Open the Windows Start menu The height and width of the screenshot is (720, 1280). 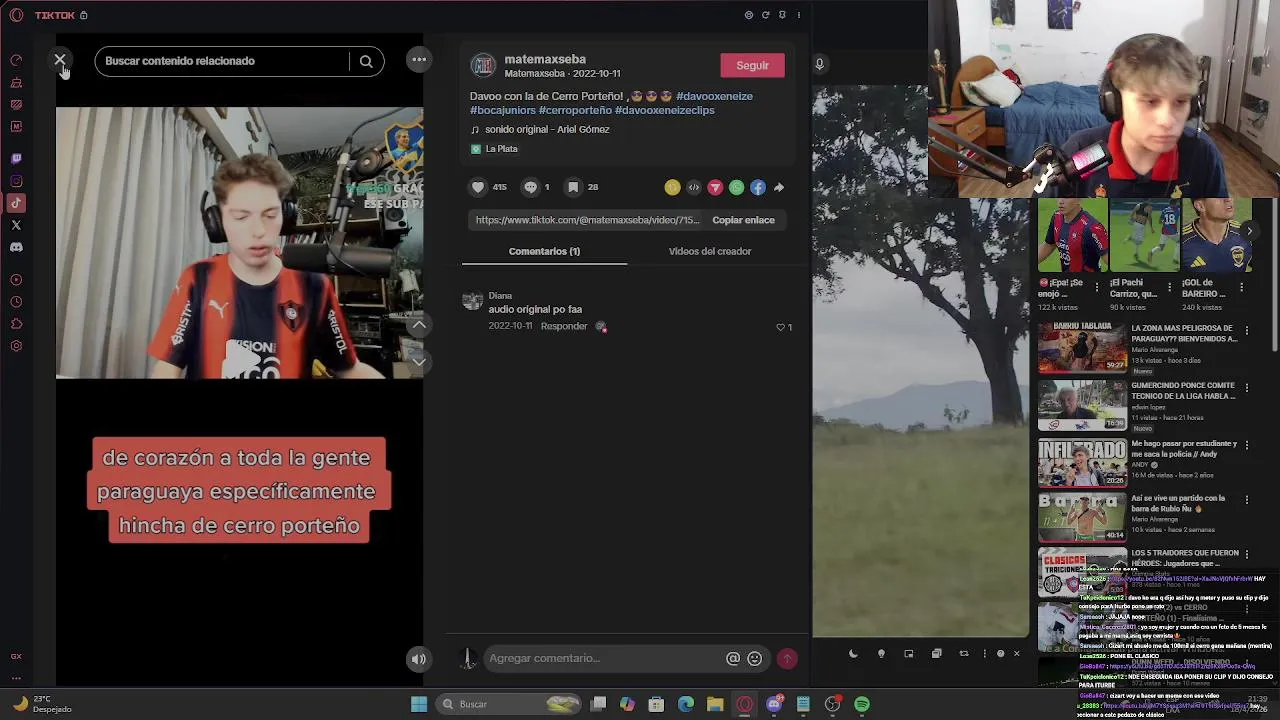click(x=419, y=704)
